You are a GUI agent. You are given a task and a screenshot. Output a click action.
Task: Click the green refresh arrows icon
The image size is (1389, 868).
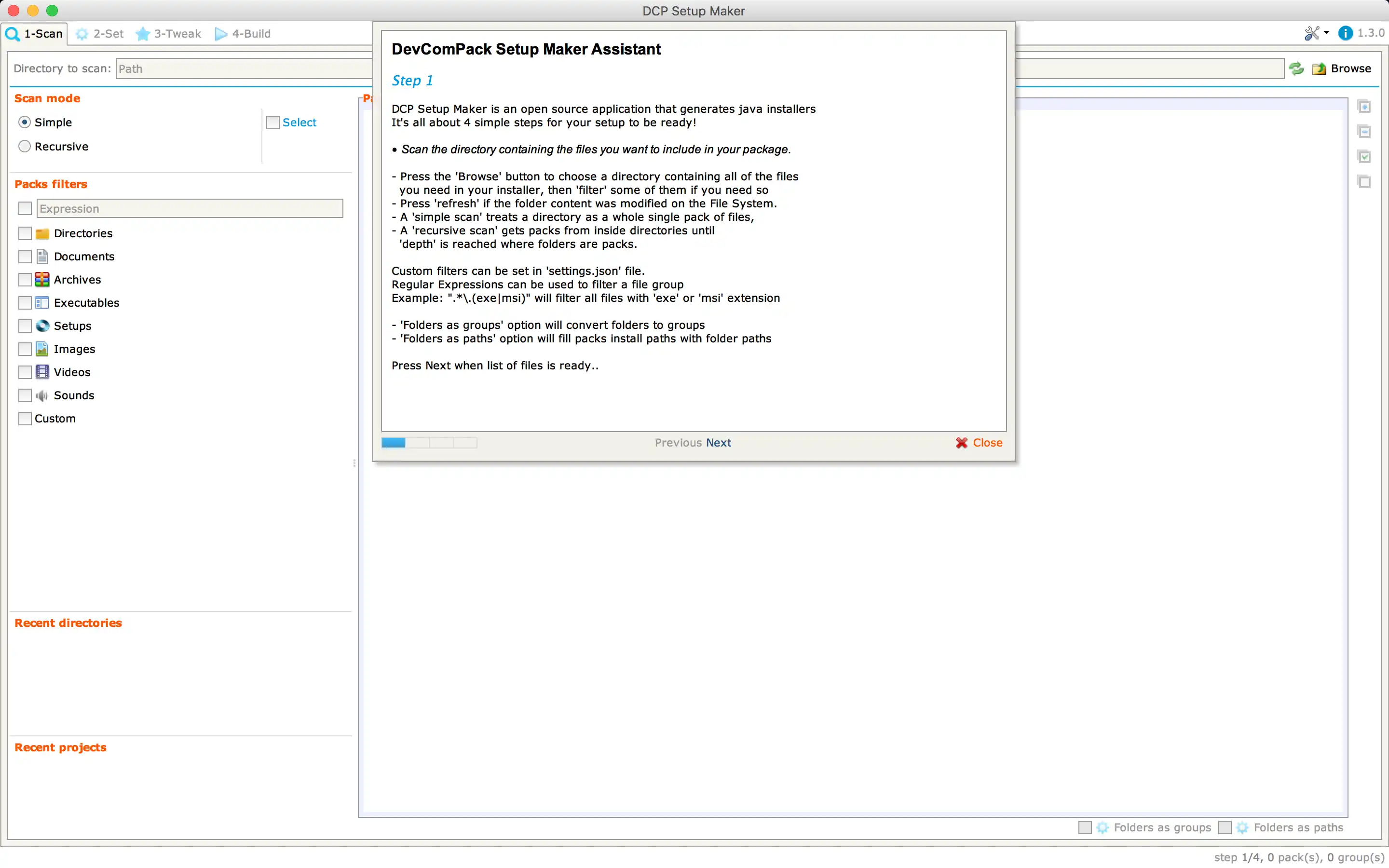pos(1296,69)
